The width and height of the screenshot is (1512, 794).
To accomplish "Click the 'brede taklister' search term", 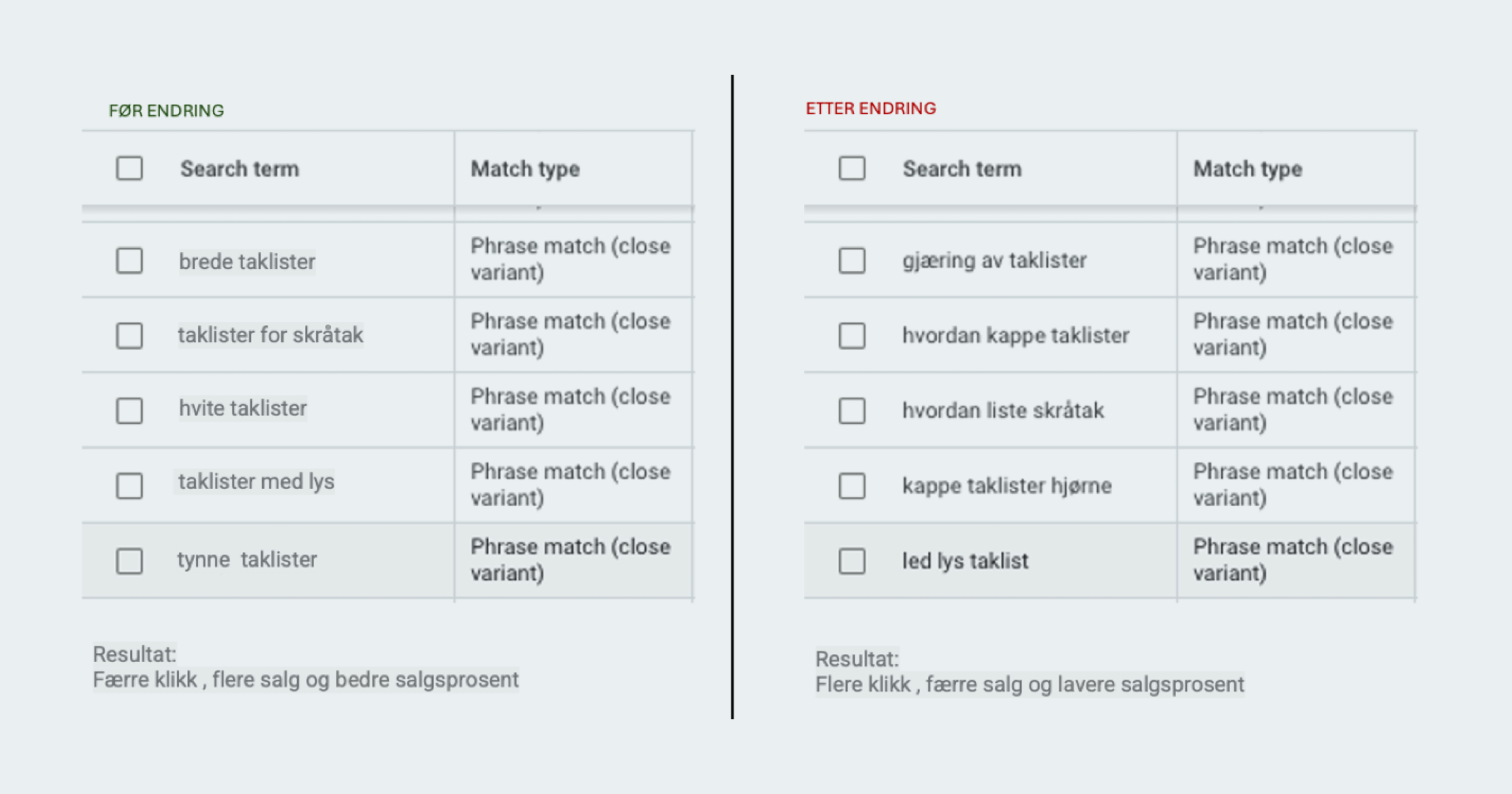I will coord(247,261).
